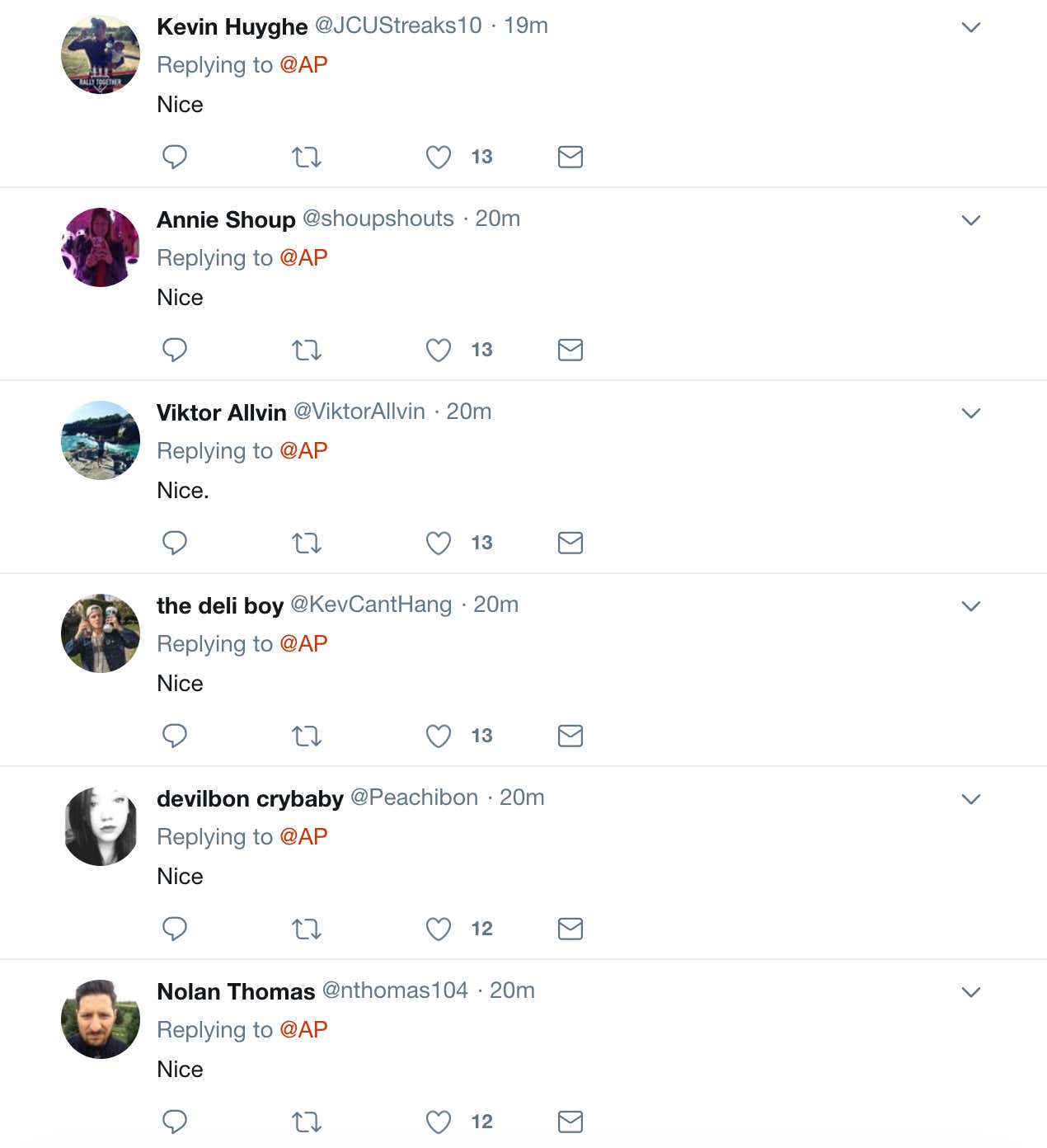This screenshot has width=1047, height=1148.
Task: Open Viktor Allvin's profile name link
Action: coord(221,412)
